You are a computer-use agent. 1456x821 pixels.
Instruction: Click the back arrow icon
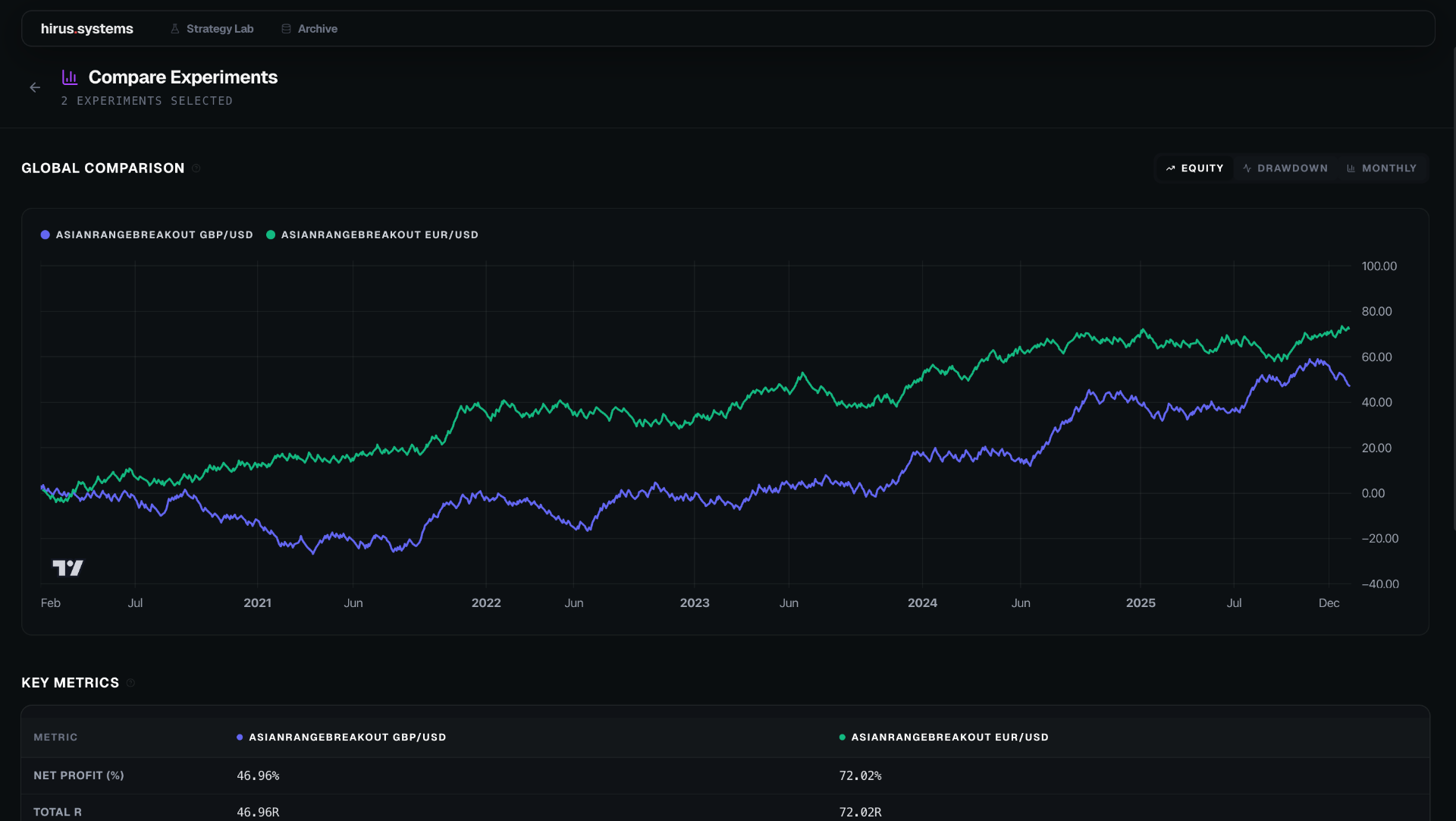pyautogui.click(x=35, y=87)
